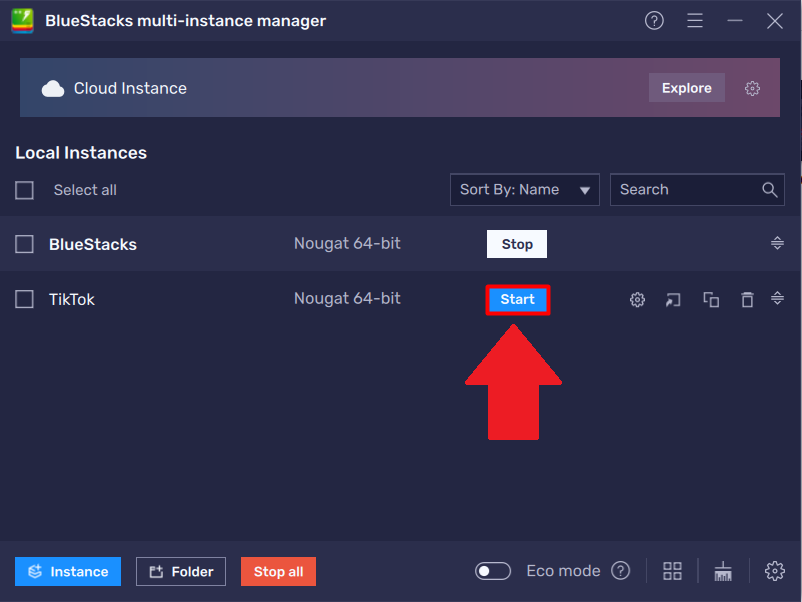The height and width of the screenshot is (602, 802).
Task: Delete the TikTok instance
Action: 747,299
